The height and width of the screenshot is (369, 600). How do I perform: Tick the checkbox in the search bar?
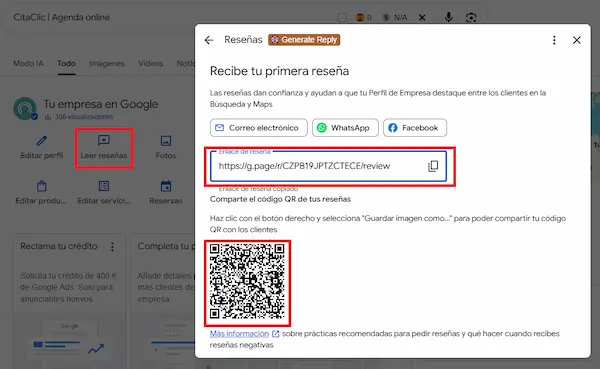342,18
